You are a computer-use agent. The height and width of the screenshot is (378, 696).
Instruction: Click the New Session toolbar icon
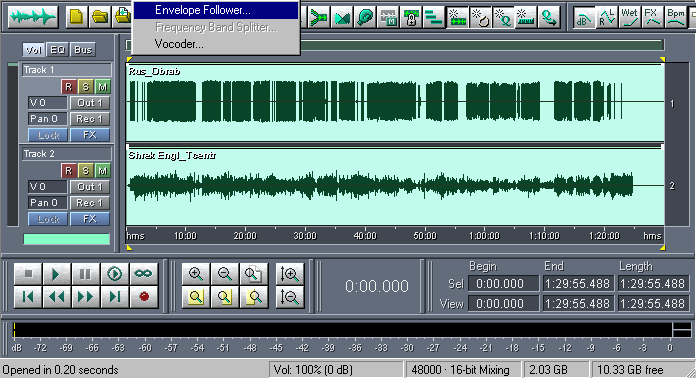76,17
